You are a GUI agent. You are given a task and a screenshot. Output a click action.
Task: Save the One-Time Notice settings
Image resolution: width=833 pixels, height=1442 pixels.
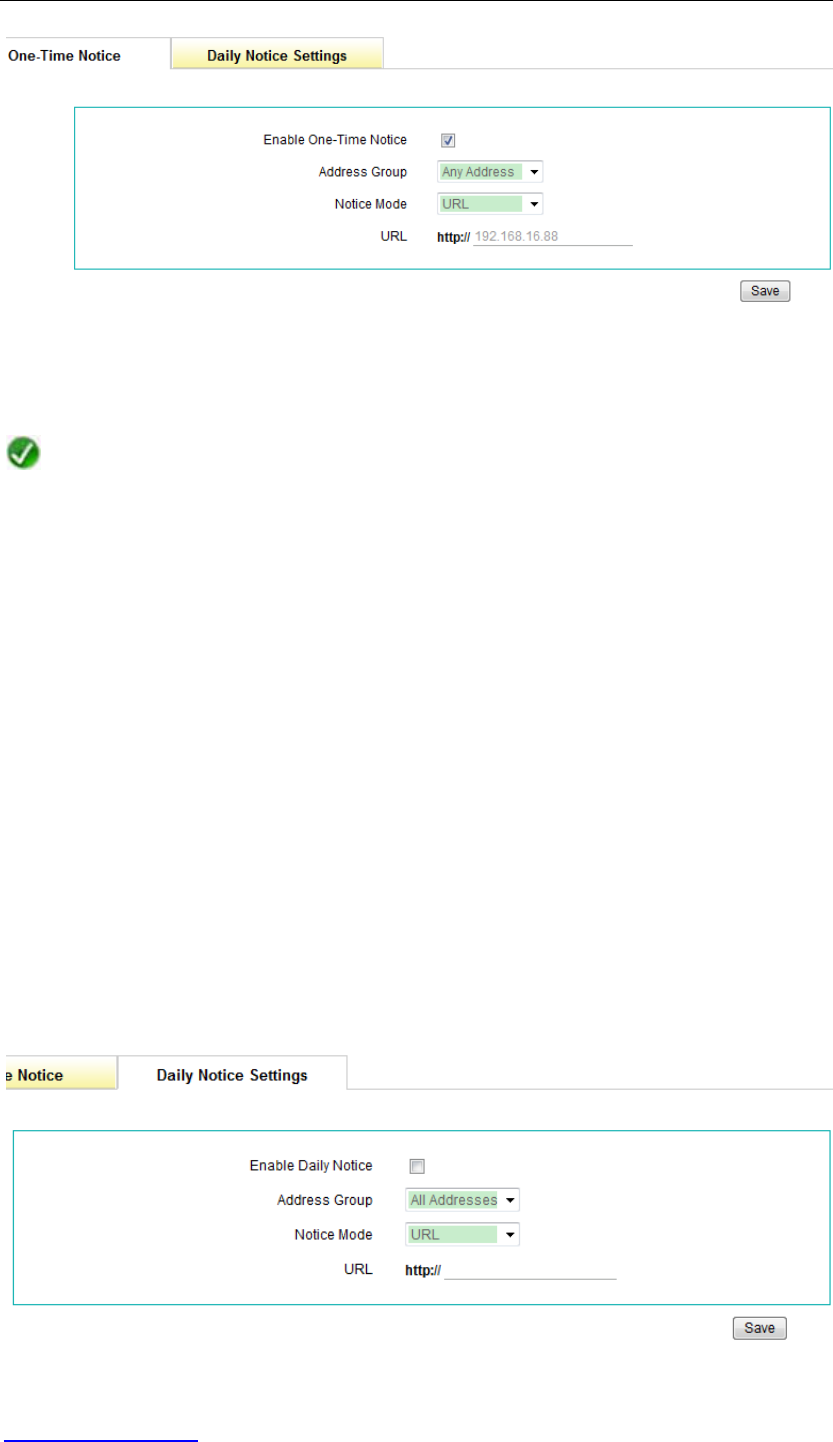coord(765,291)
